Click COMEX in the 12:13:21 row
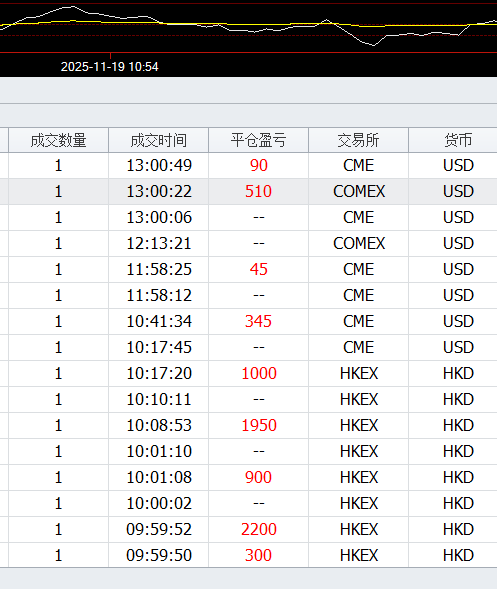This screenshot has width=497, height=589. coord(359,243)
